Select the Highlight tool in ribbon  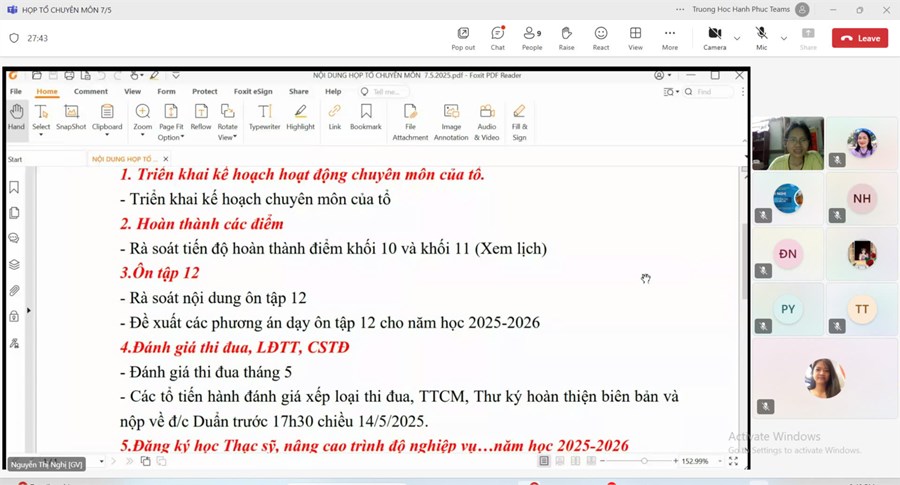click(x=300, y=117)
